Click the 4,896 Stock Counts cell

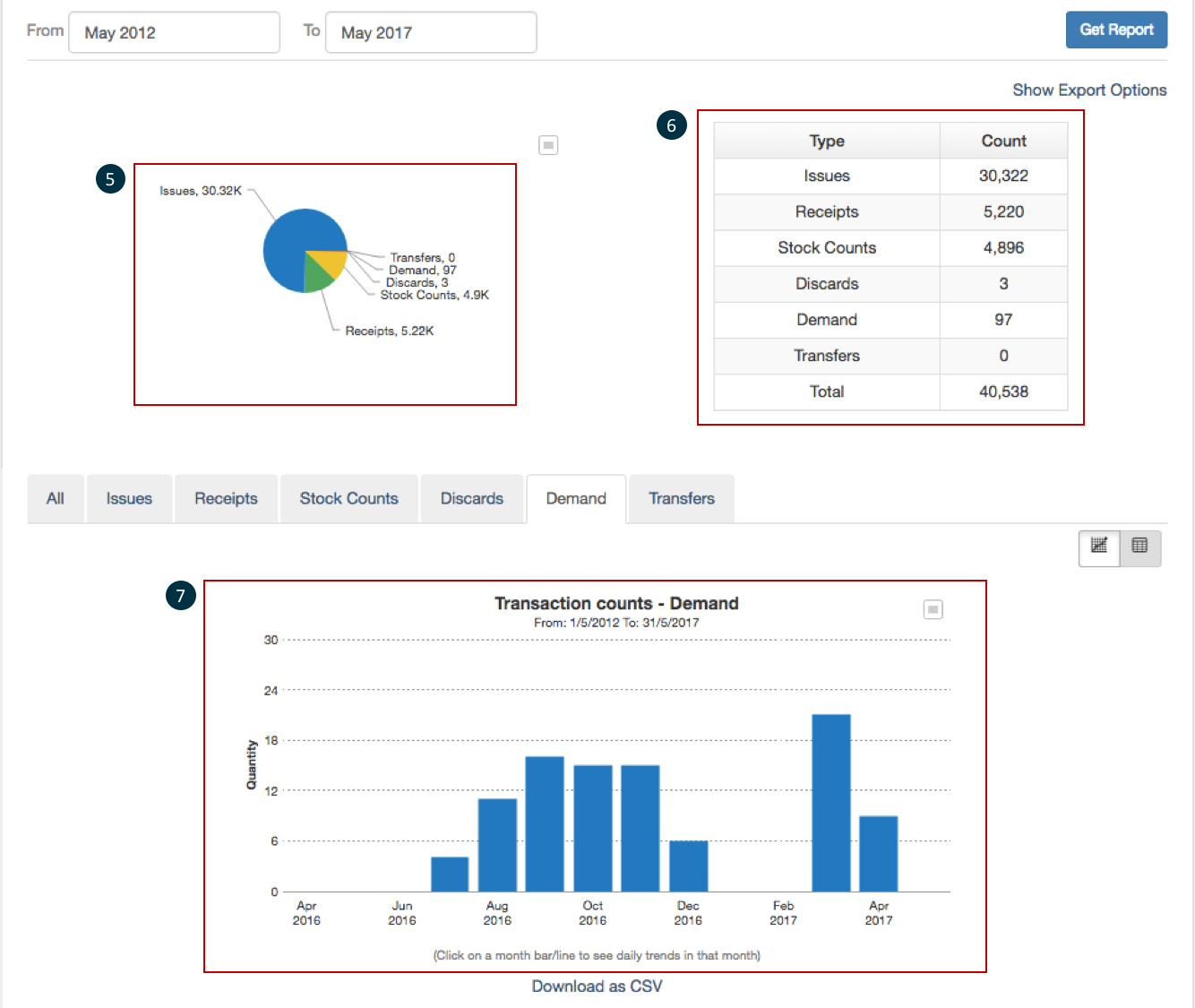click(x=1003, y=247)
